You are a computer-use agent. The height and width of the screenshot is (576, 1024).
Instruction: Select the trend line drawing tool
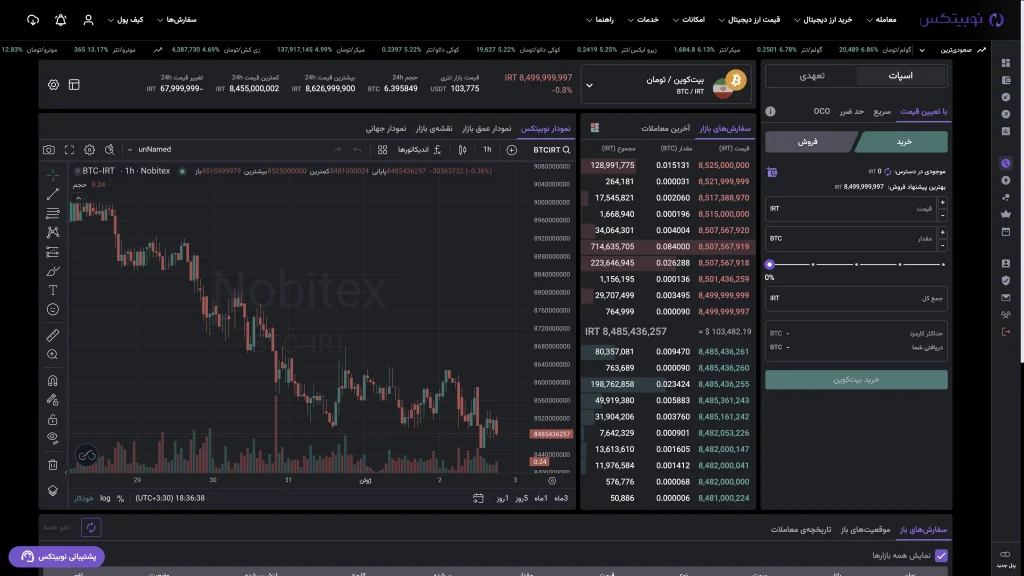click(53, 194)
